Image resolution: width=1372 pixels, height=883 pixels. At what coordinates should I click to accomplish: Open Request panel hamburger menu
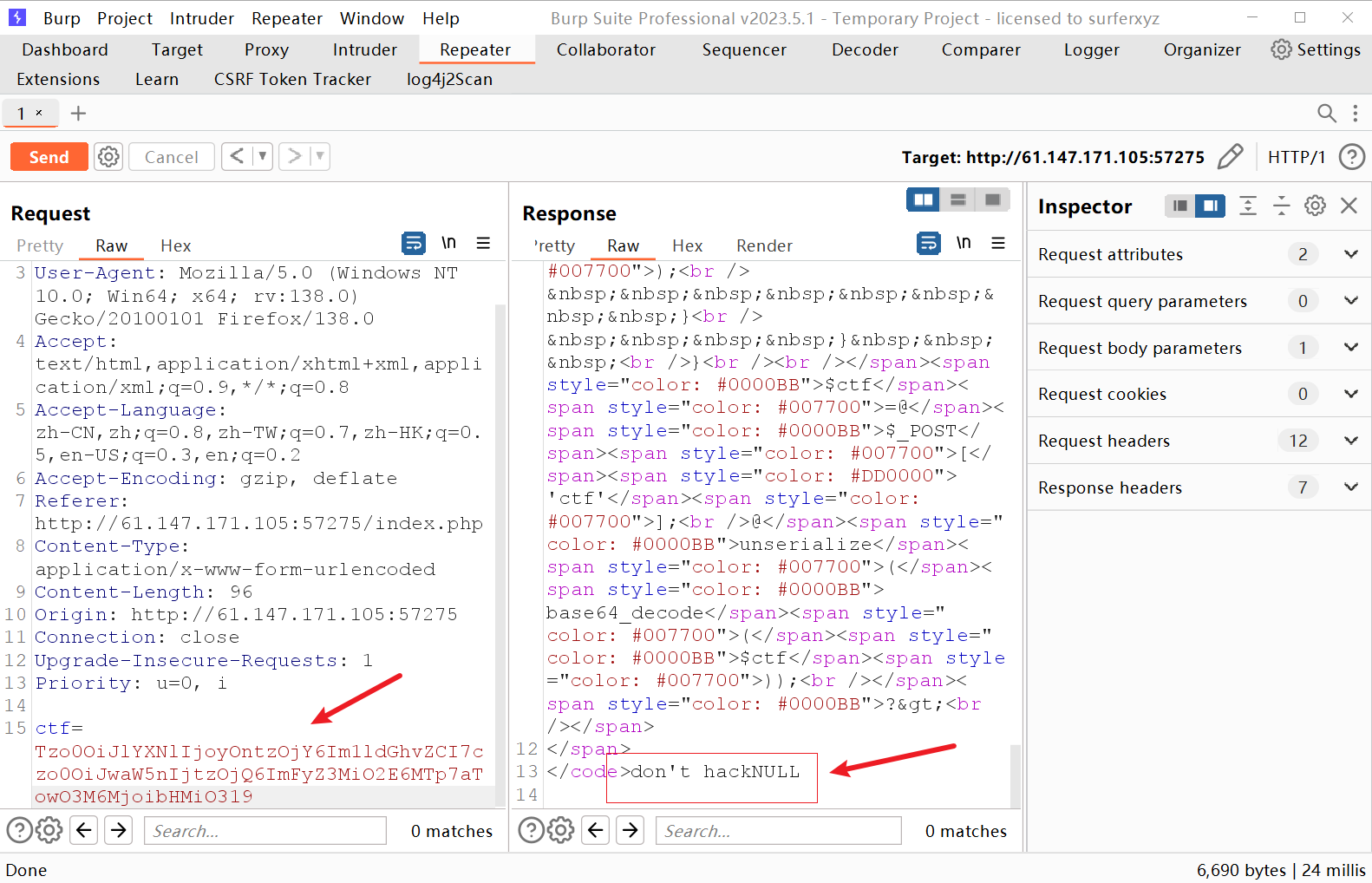(483, 243)
